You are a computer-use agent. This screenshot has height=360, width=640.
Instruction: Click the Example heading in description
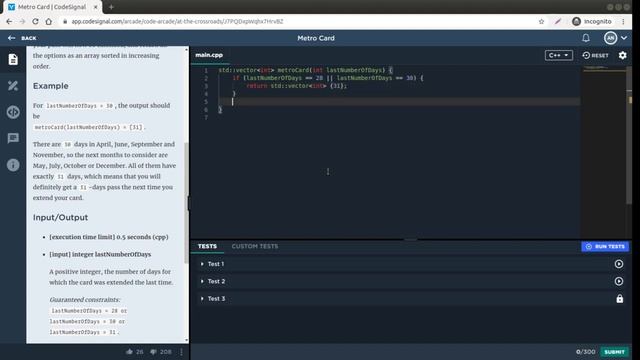51,86
